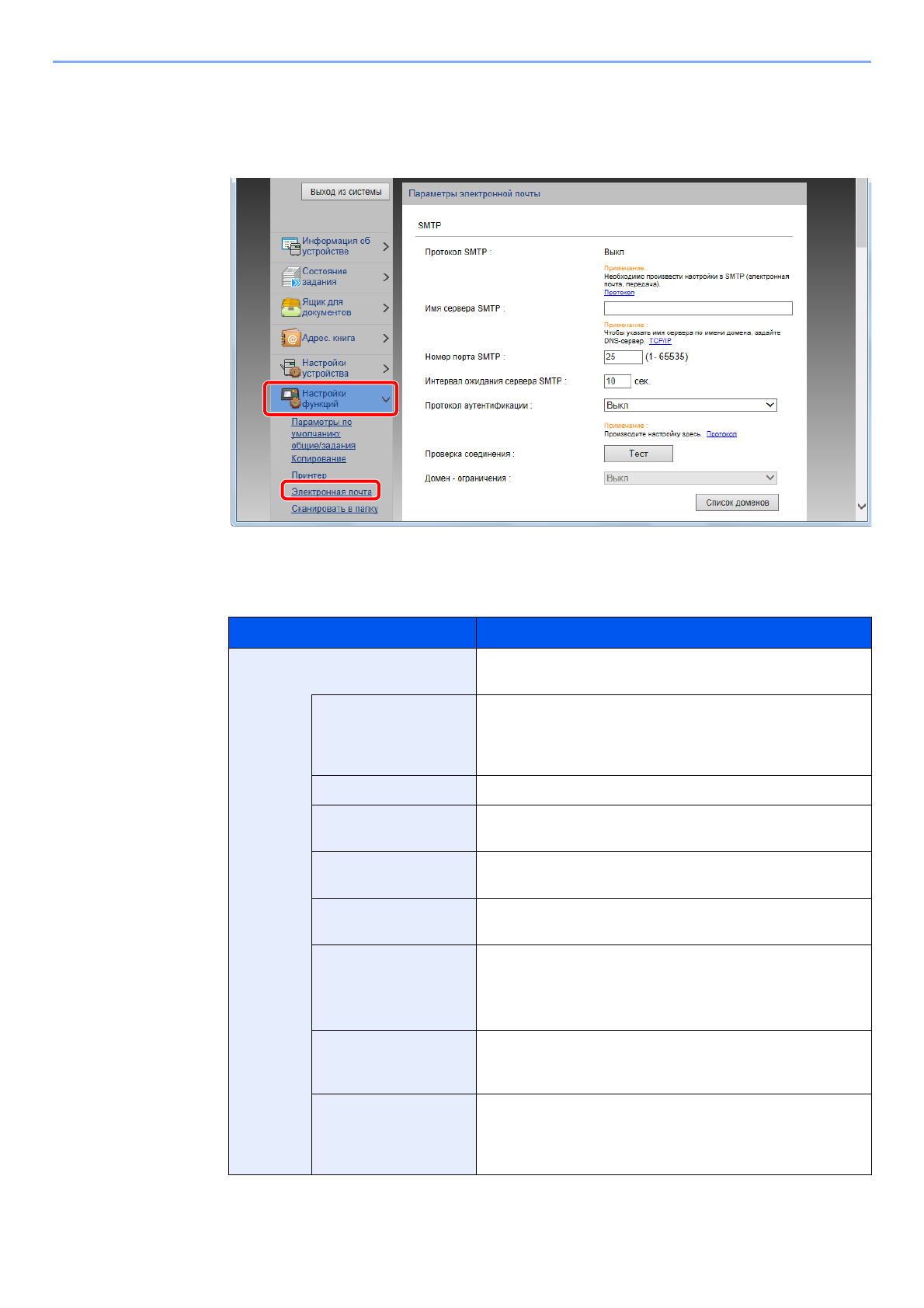The width and height of the screenshot is (924, 1308).
Task: Click the Тест connection button
Action: [638, 454]
